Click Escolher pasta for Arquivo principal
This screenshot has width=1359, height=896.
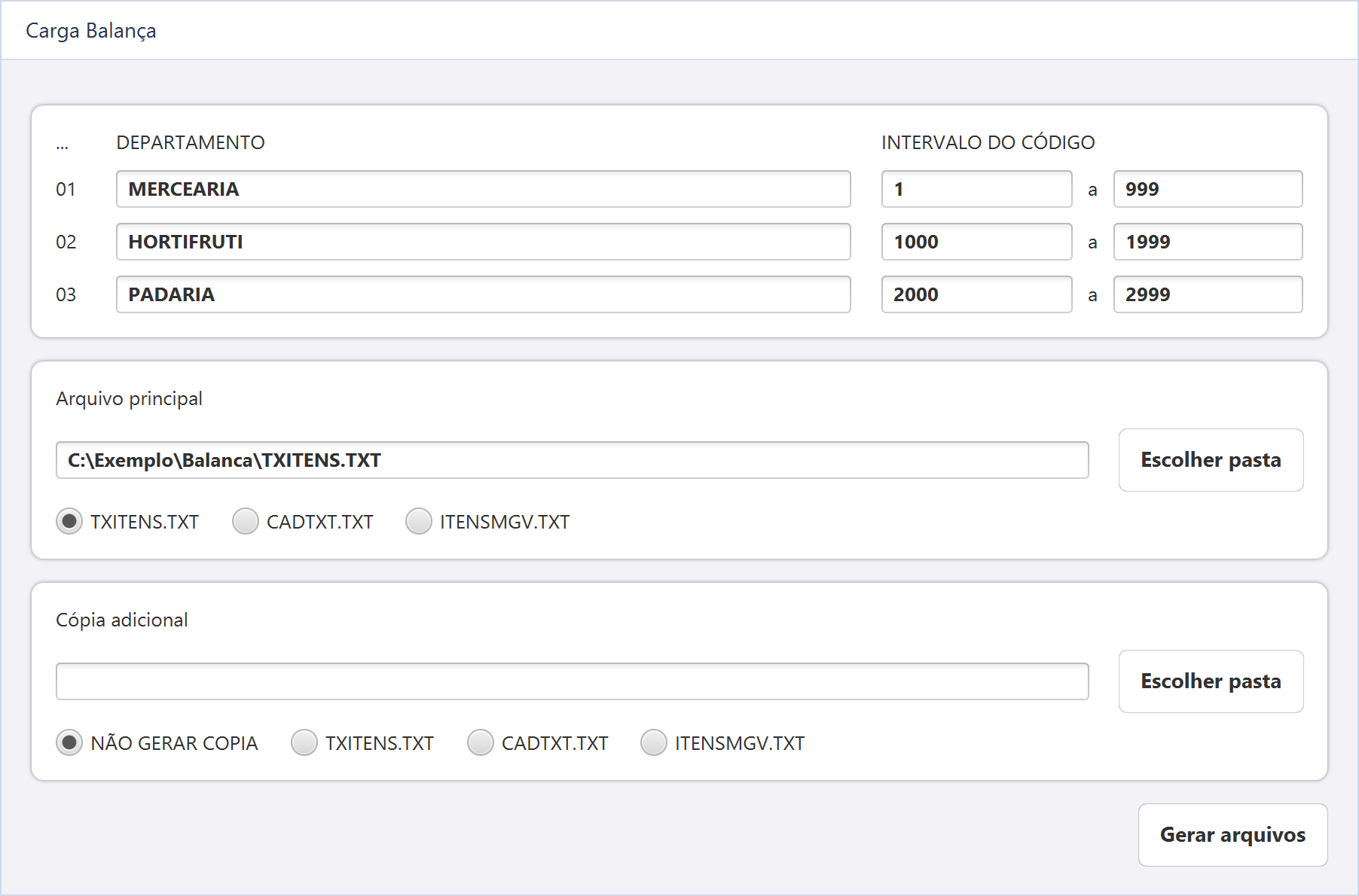click(1211, 460)
